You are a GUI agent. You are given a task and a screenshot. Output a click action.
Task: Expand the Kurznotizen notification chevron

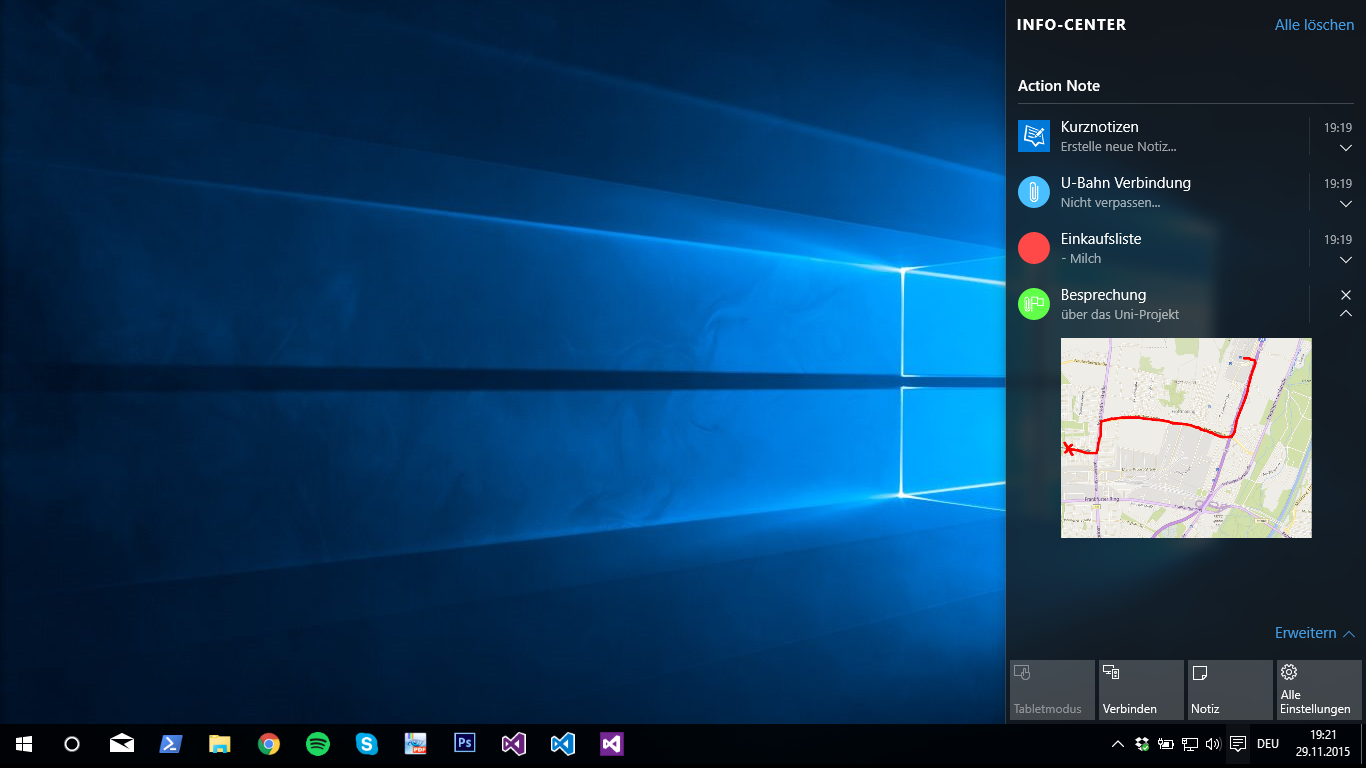coord(1345,148)
